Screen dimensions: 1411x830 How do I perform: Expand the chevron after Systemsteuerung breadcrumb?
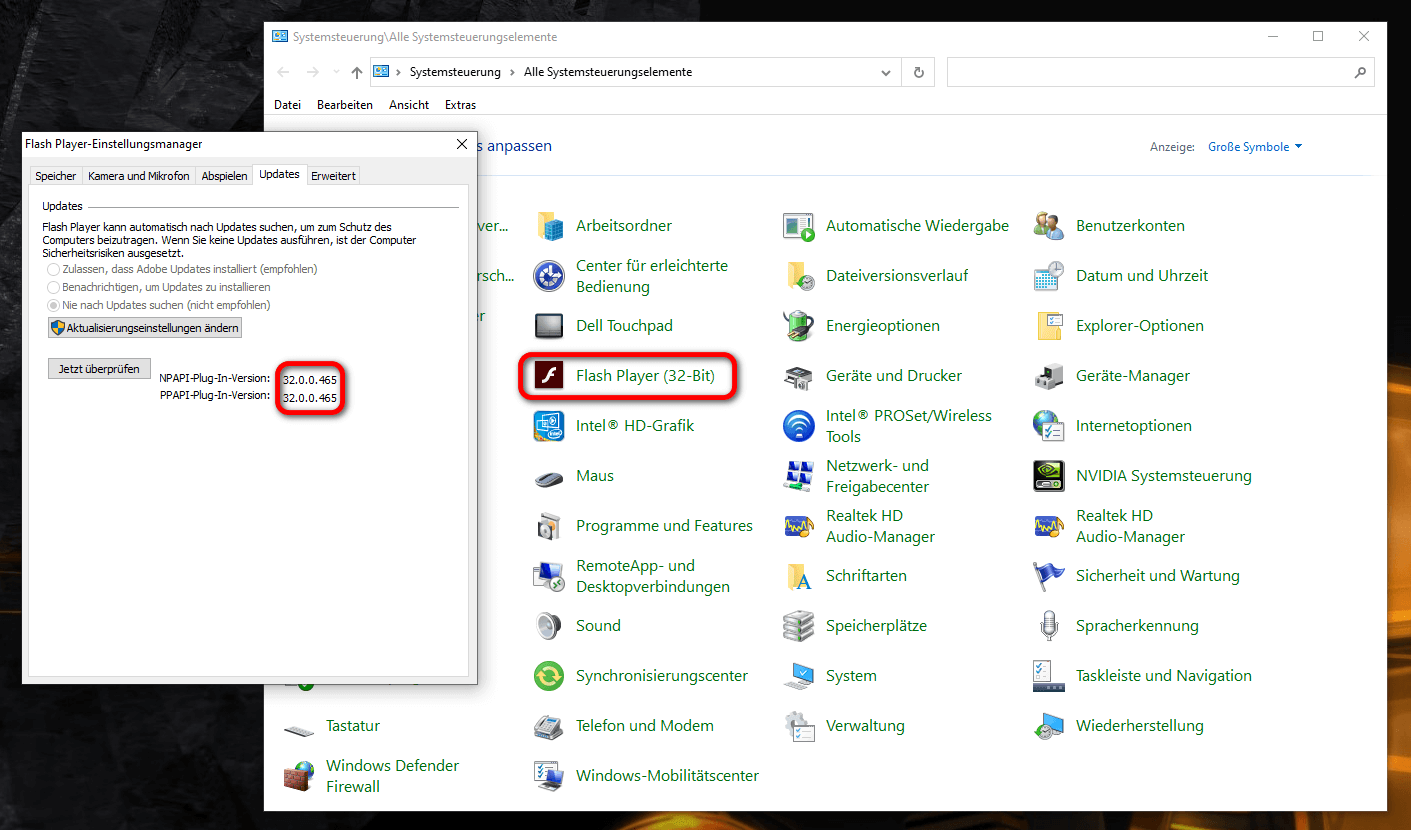point(512,72)
